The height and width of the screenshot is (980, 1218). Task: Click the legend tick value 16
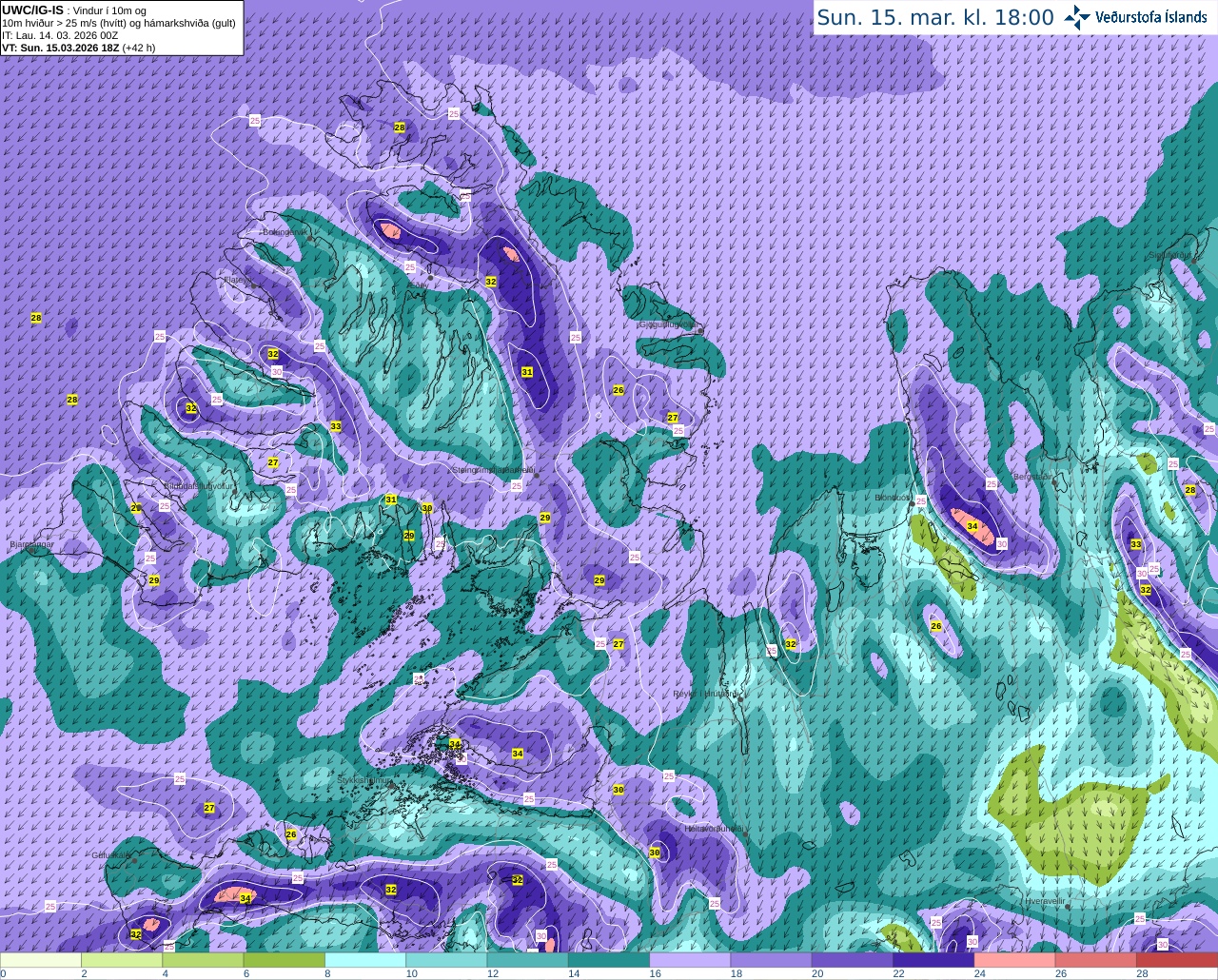coord(655,973)
